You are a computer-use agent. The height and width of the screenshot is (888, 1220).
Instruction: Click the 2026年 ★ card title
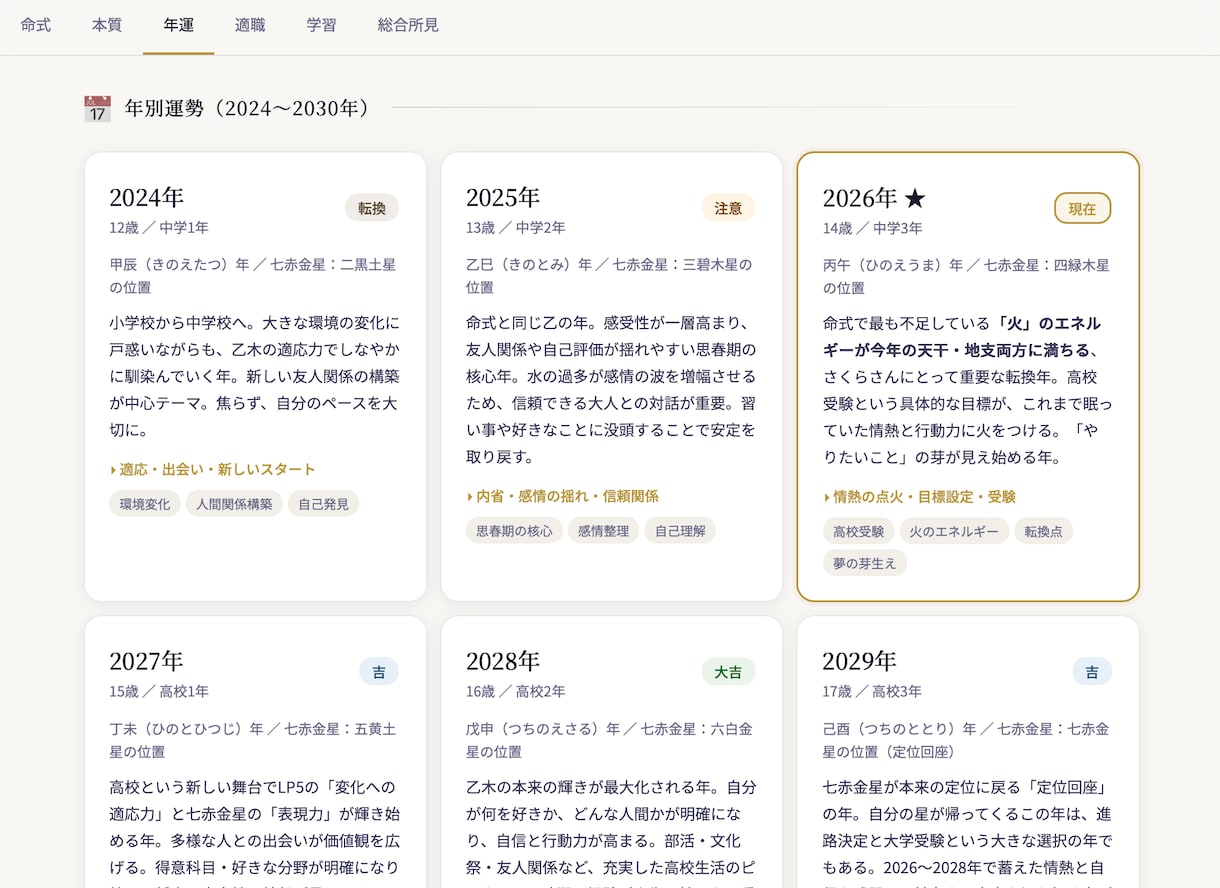point(874,198)
